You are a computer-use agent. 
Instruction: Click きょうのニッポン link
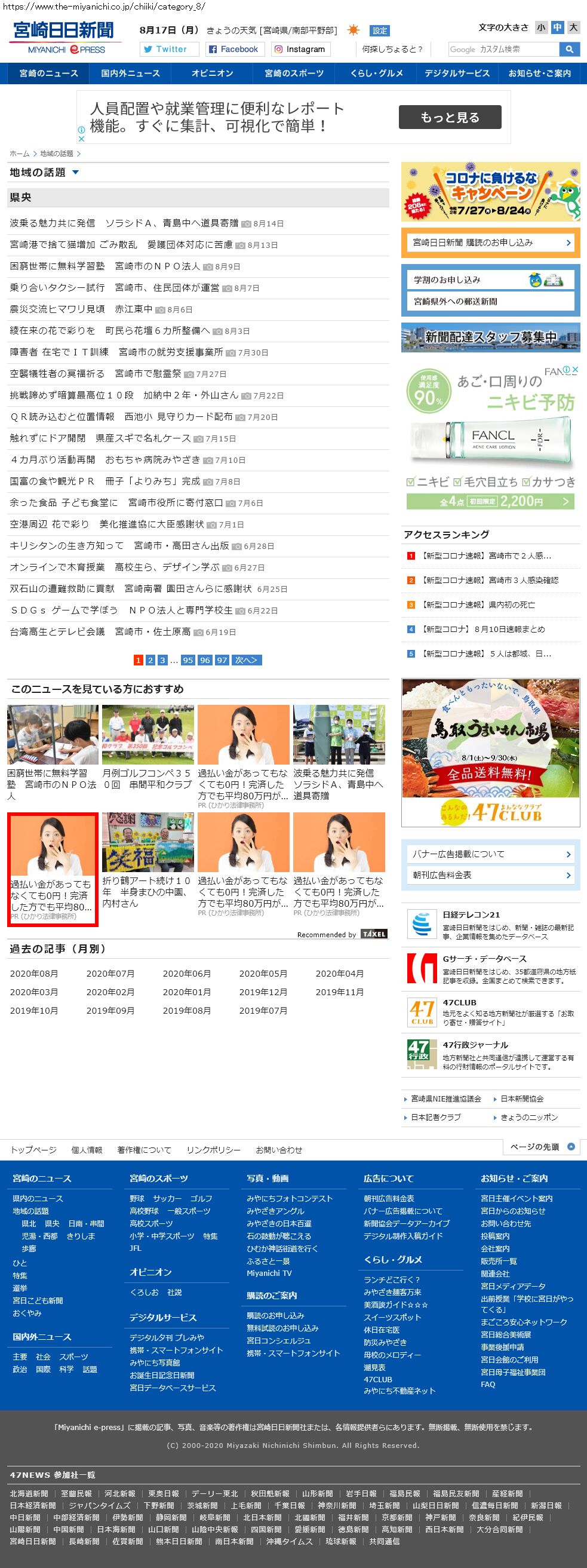528,1117
